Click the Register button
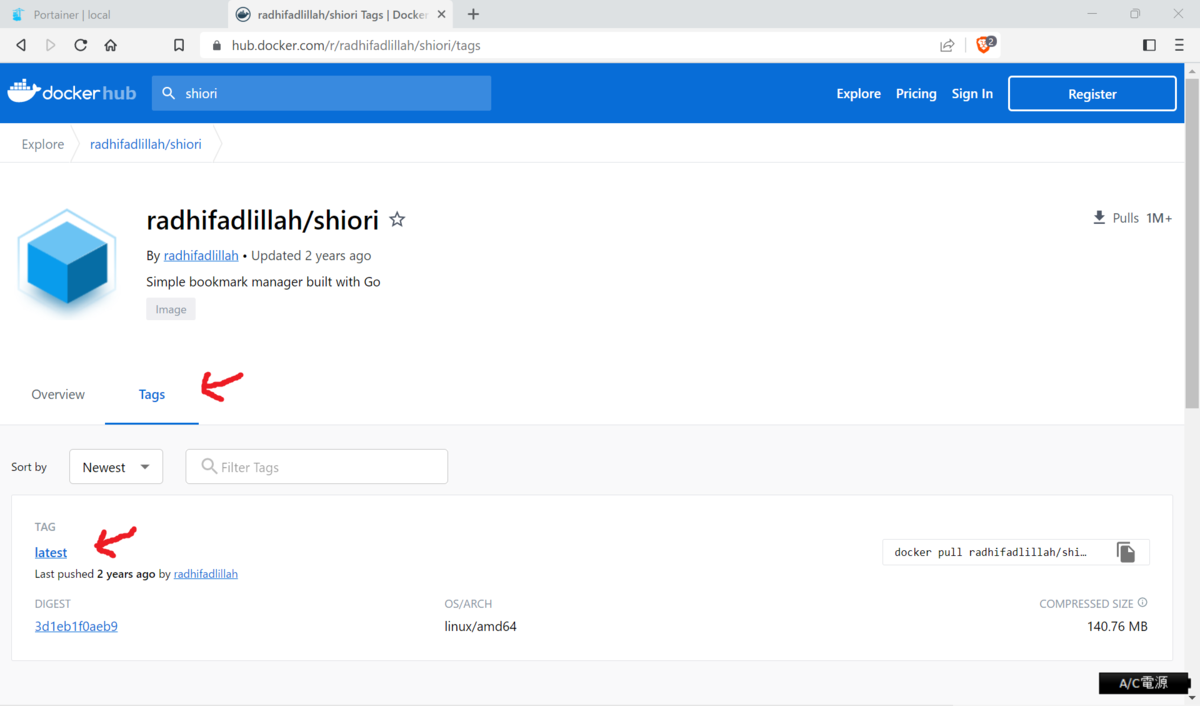 tap(1092, 93)
